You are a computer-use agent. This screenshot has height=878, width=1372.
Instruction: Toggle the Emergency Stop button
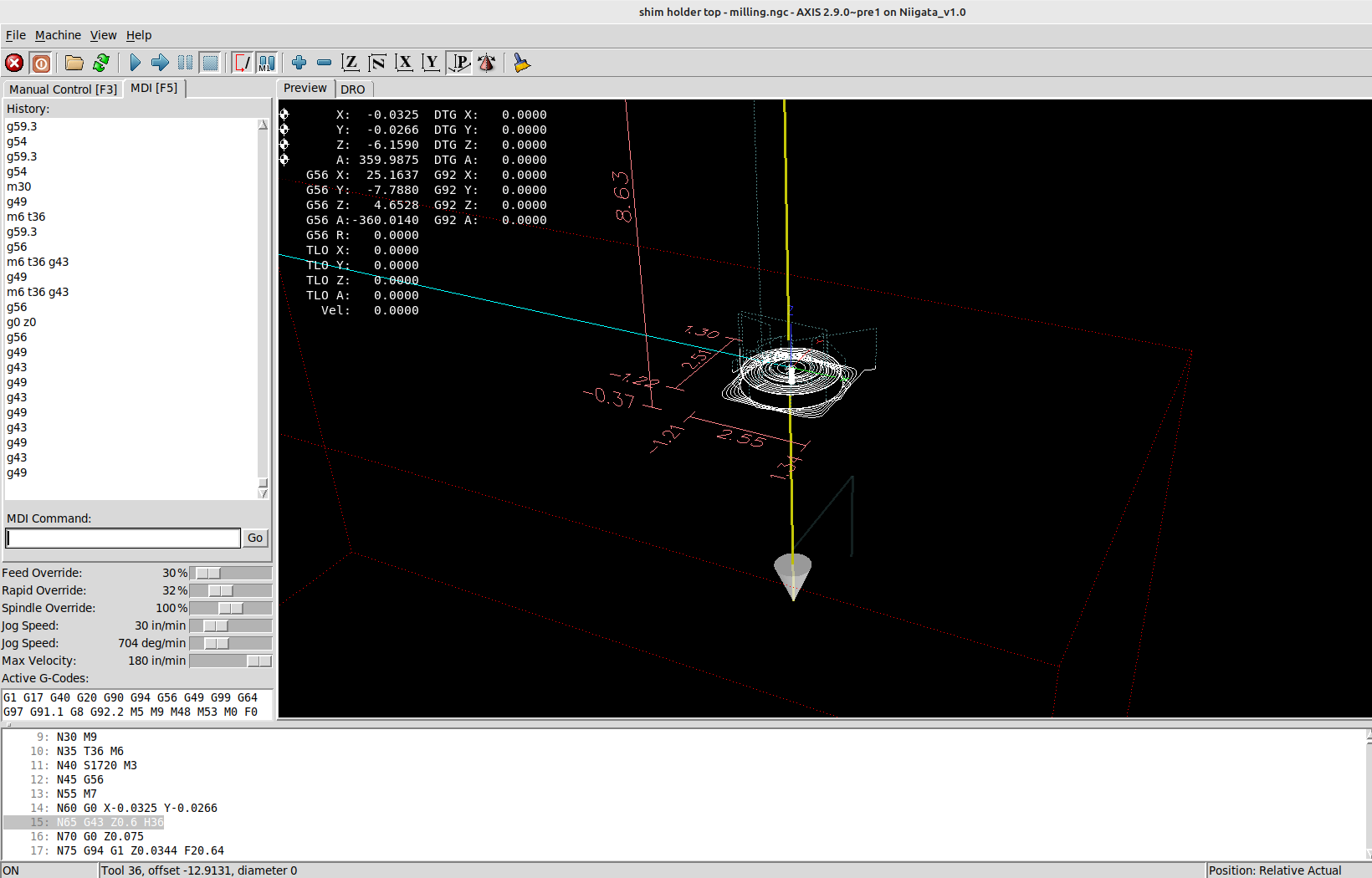[14, 63]
